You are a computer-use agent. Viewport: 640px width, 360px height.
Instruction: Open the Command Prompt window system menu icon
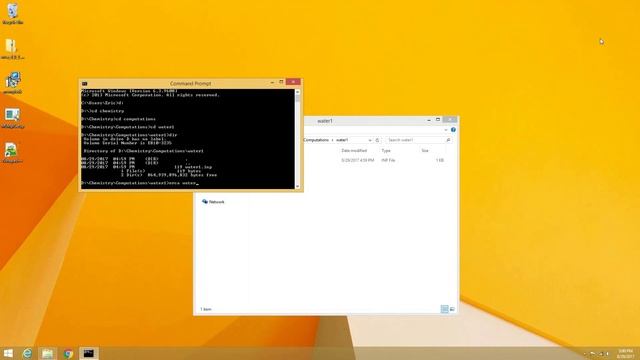tap(84, 84)
